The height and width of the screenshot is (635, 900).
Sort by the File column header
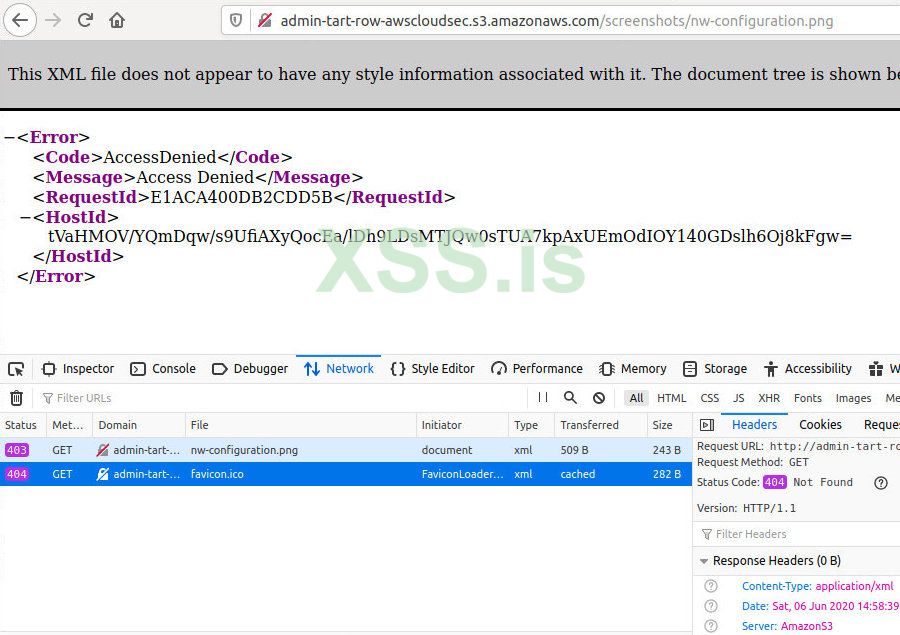click(301, 425)
